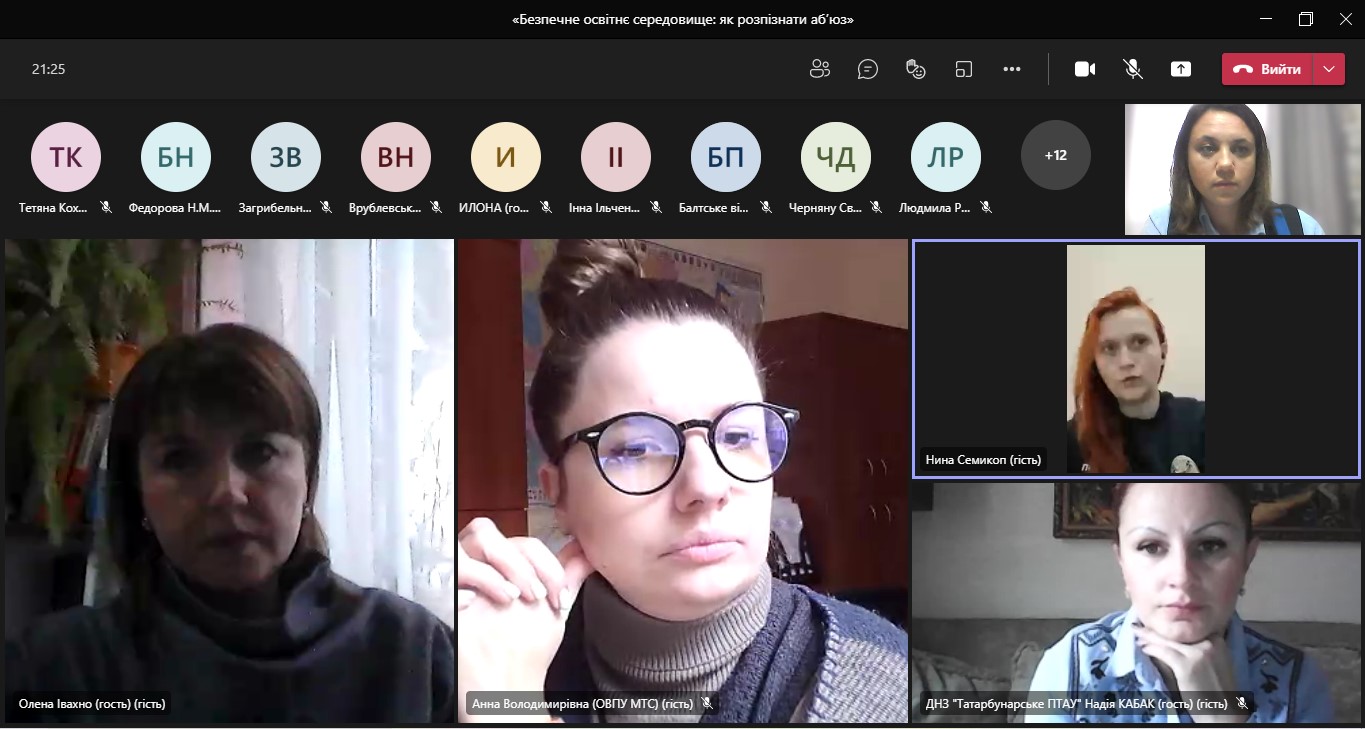Click the share content icon
This screenshot has width=1365, height=729.
tap(1181, 69)
